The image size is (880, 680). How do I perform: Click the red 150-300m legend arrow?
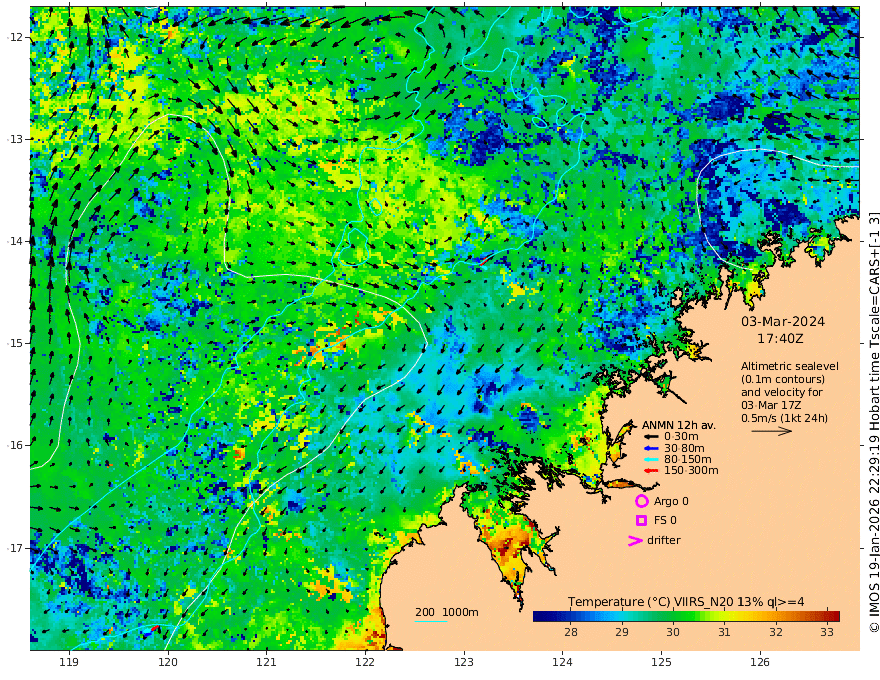(x=651, y=470)
